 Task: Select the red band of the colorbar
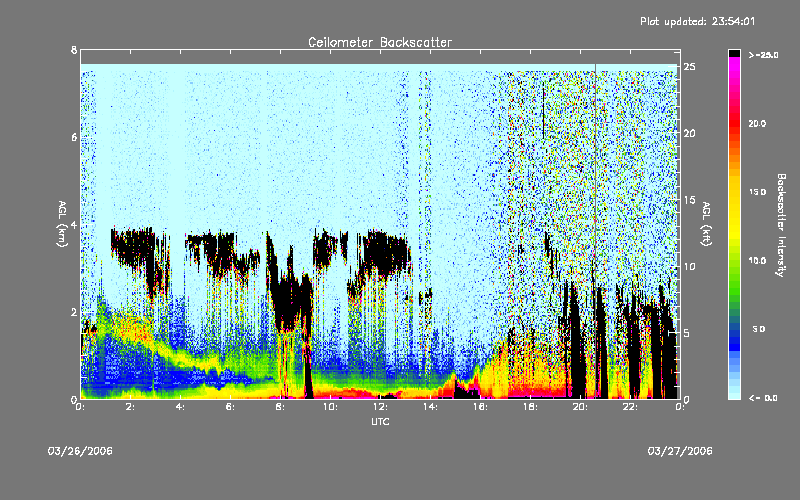734,125
